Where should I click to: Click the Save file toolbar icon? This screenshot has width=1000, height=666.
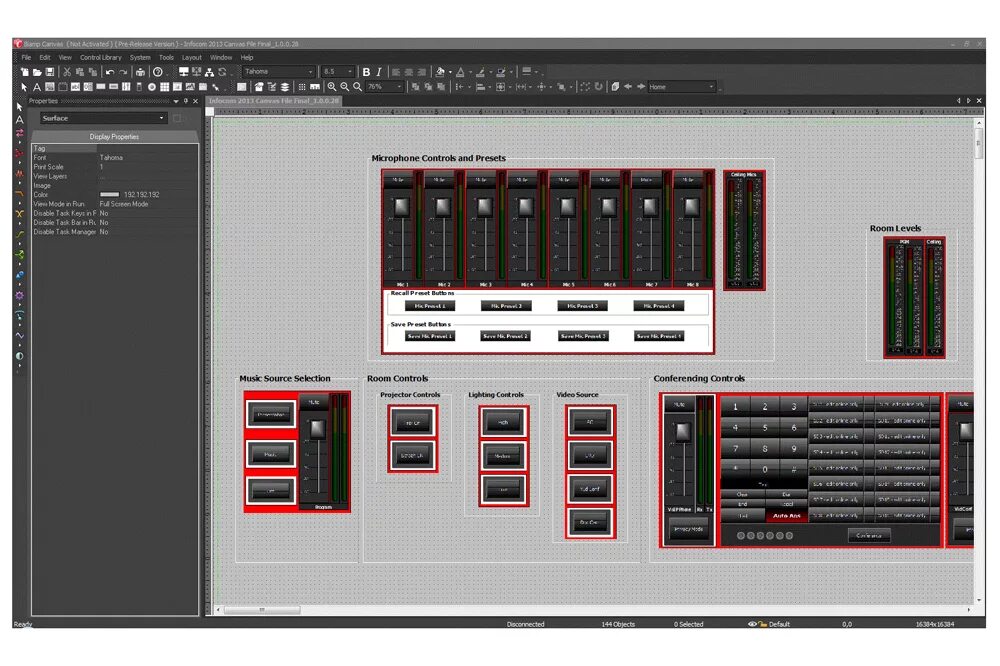(x=50, y=72)
